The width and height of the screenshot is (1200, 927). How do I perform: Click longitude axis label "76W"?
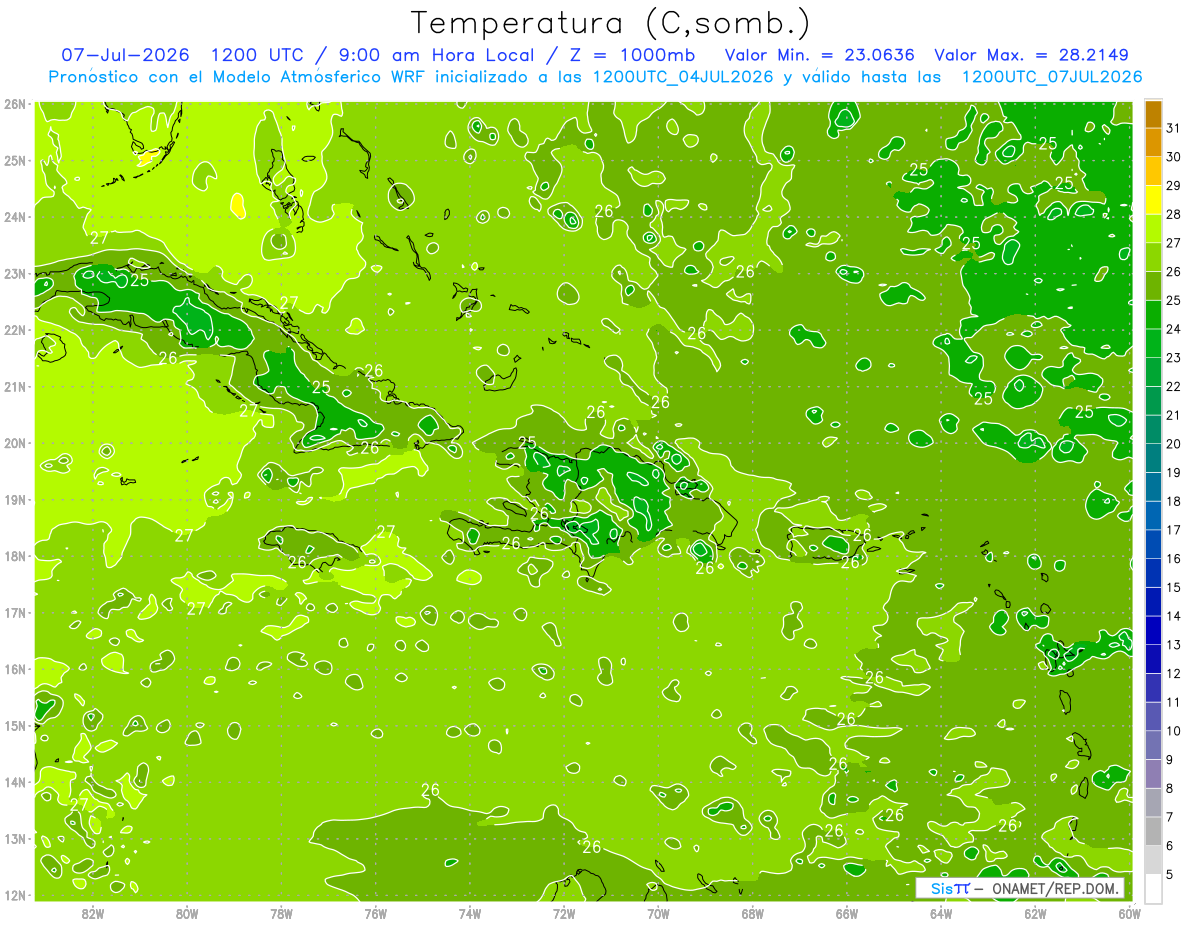click(x=375, y=913)
